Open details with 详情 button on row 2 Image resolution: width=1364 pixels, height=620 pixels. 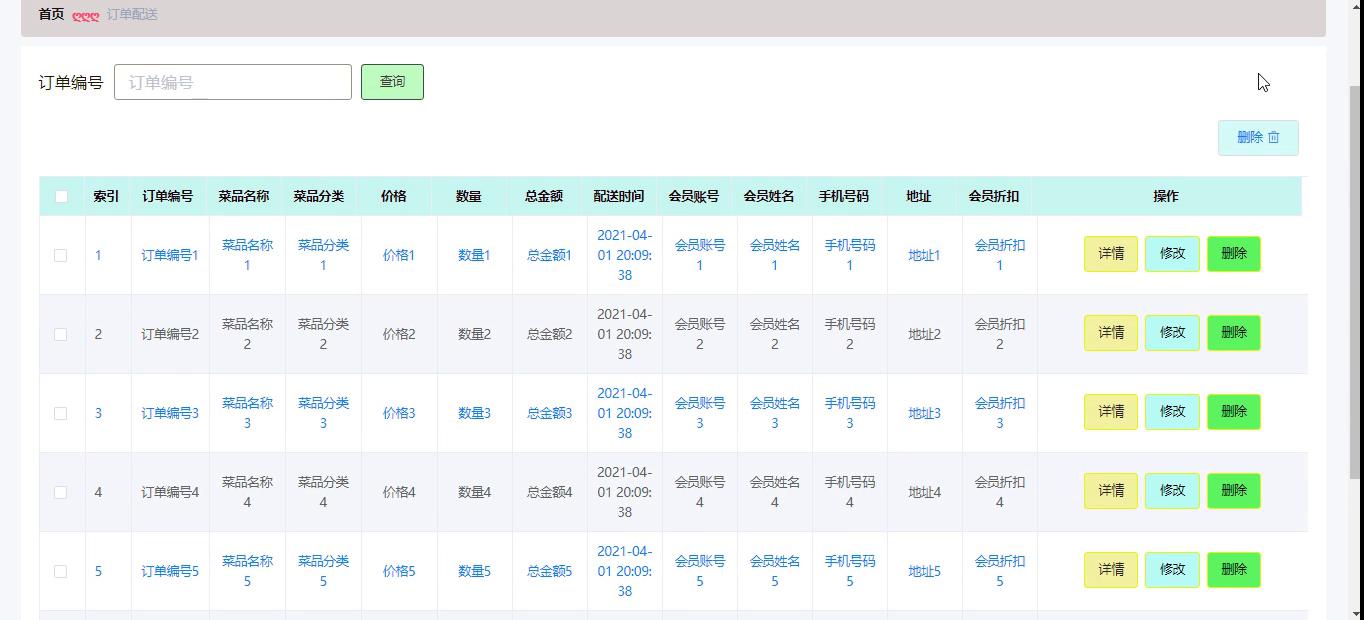pyautogui.click(x=1110, y=332)
